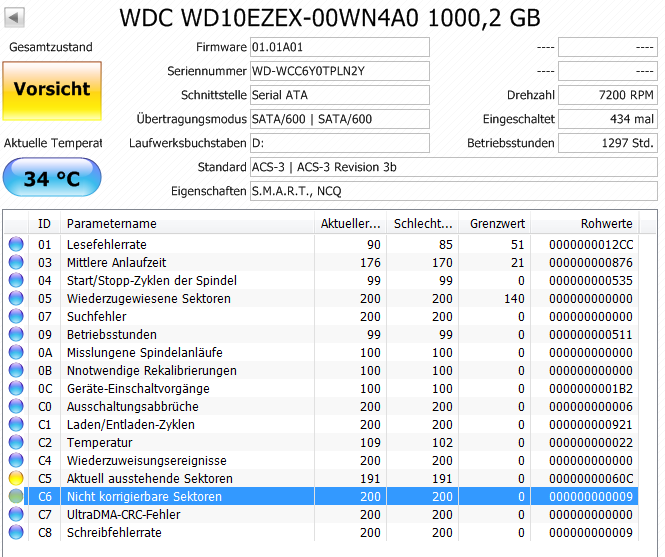The height and width of the screenshot is (557, 665).
Task: Click the status orb in row 09 Betriebsstunden
Action: tap(16, 334)
